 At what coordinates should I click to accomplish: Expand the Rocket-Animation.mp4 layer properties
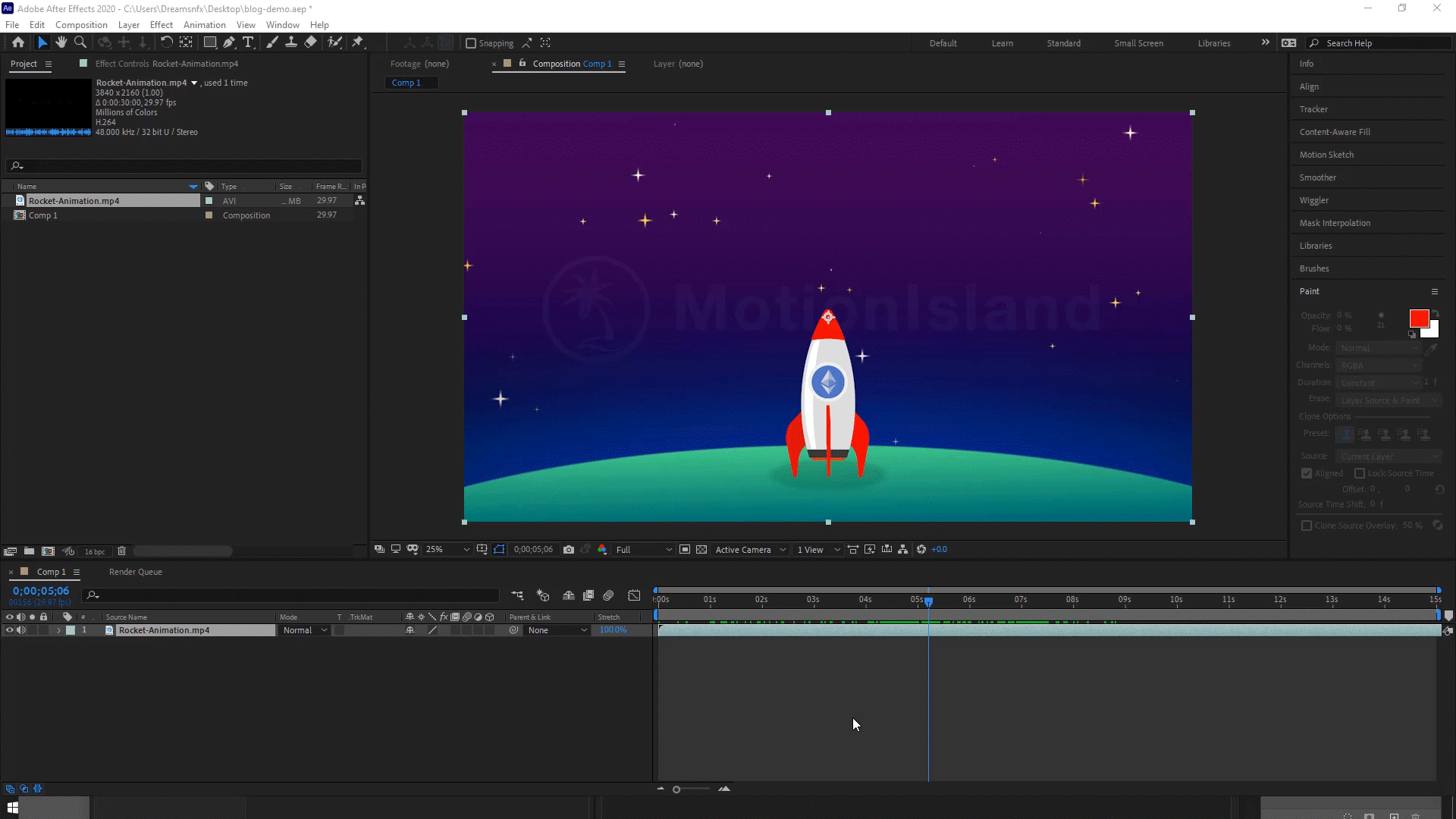click(x=58, y=630)
